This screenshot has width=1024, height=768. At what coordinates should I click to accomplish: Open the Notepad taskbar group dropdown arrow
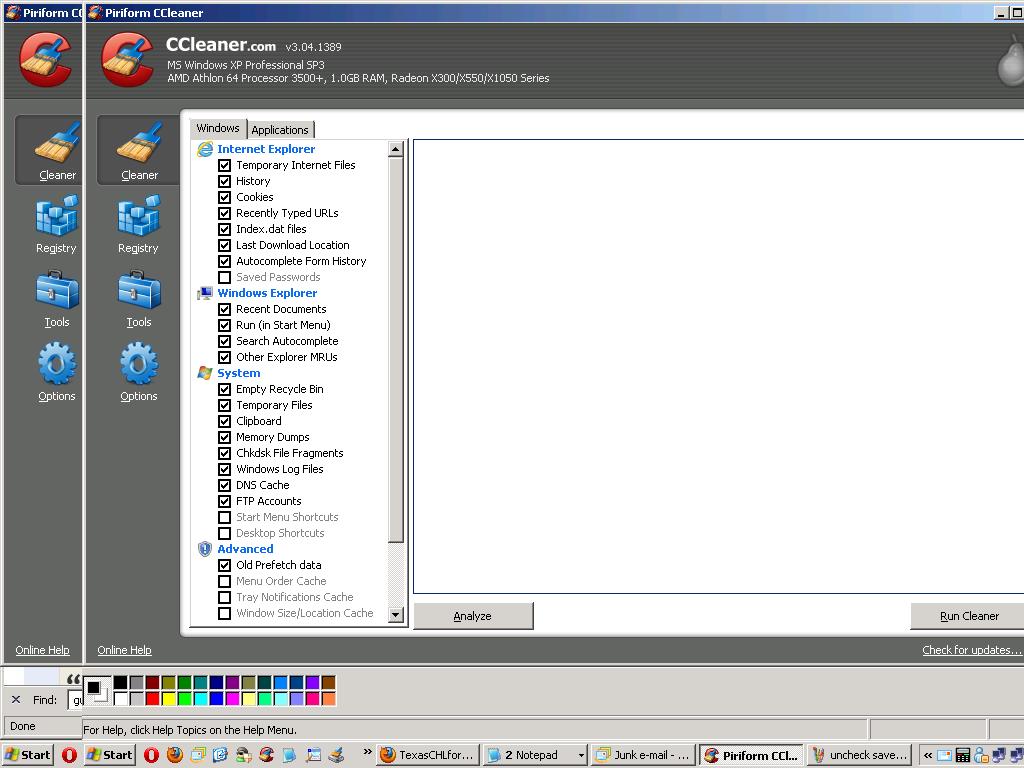pos(579,755)
